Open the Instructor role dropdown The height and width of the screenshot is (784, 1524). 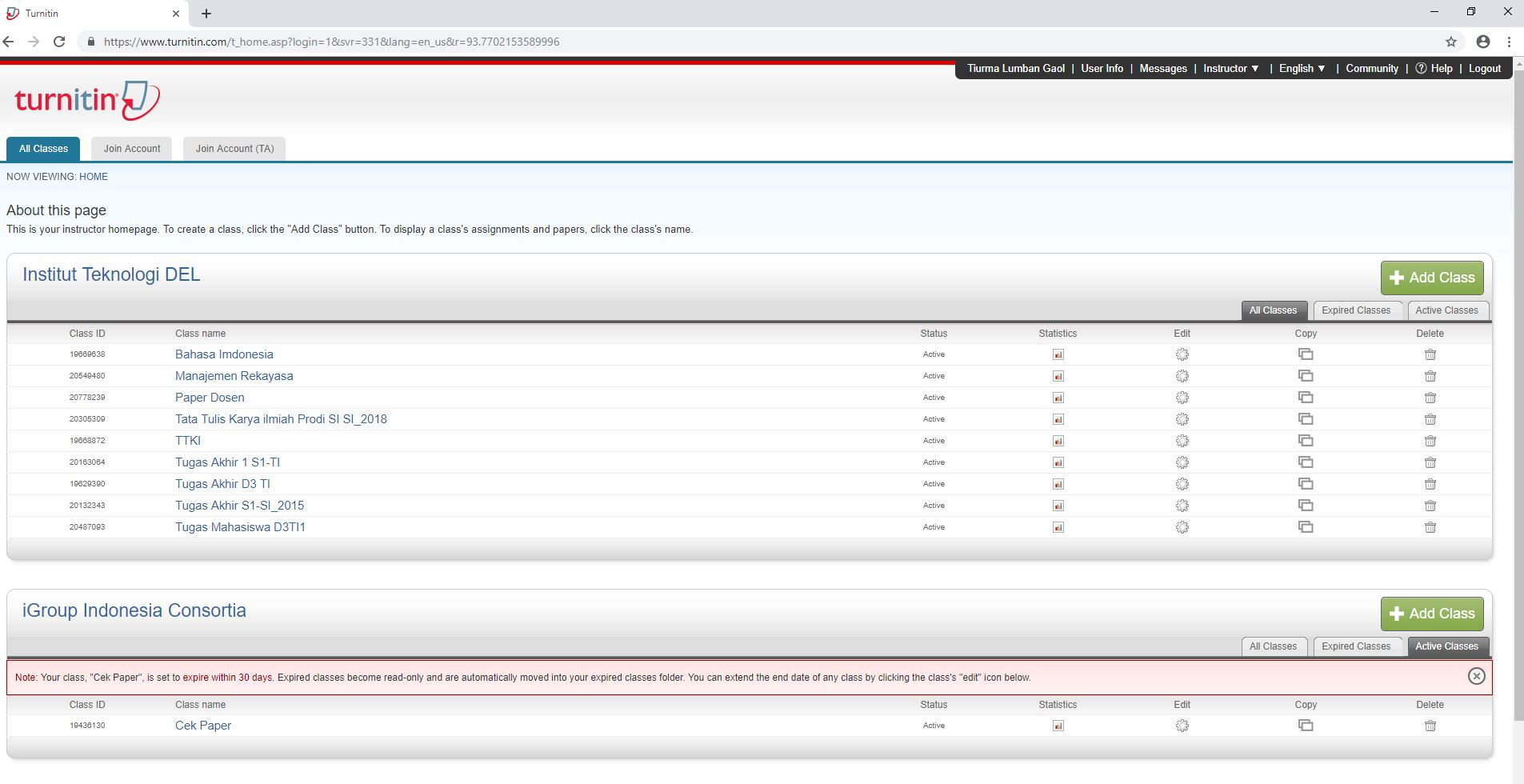tap(1230, 69)
